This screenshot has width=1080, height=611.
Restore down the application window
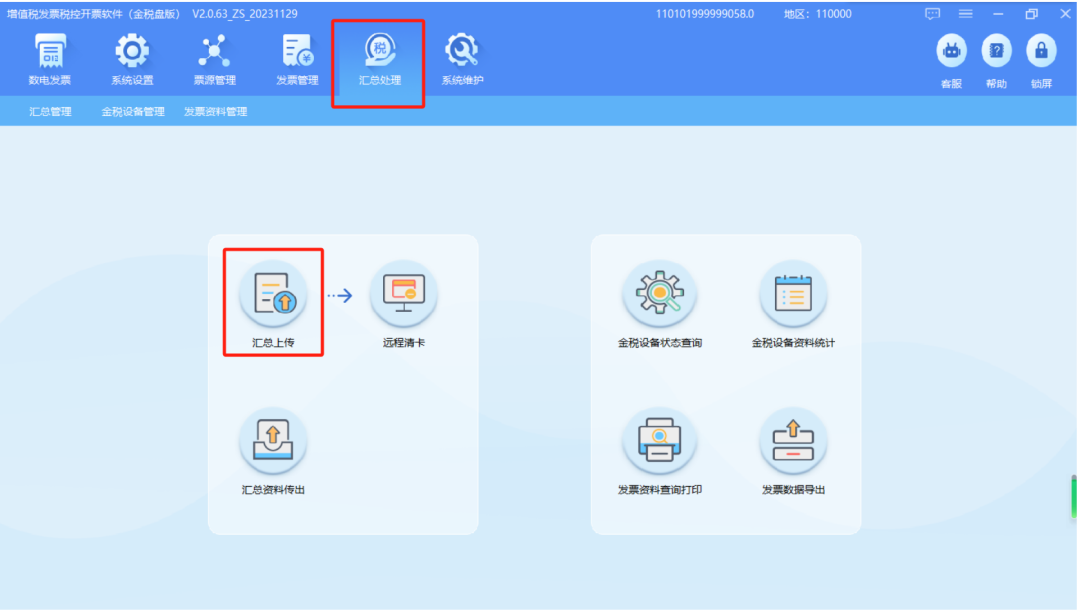coord(1031,14)
